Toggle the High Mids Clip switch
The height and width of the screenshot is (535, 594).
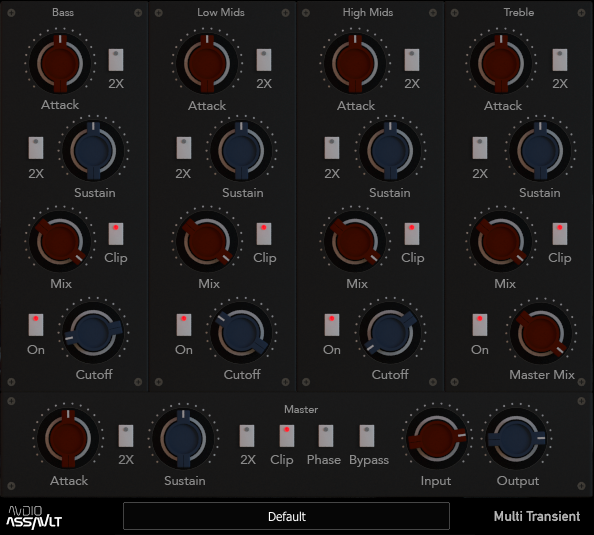tap(412, 234)
